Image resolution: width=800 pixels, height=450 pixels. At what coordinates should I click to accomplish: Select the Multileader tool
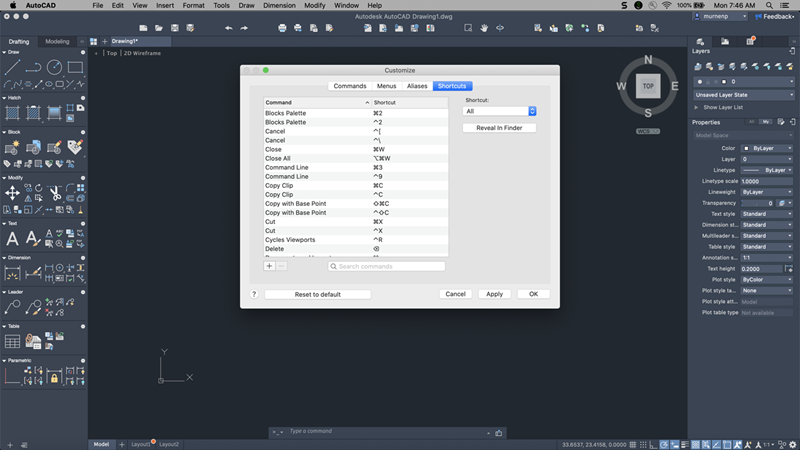pyautogui.click(x=12, y=307)
